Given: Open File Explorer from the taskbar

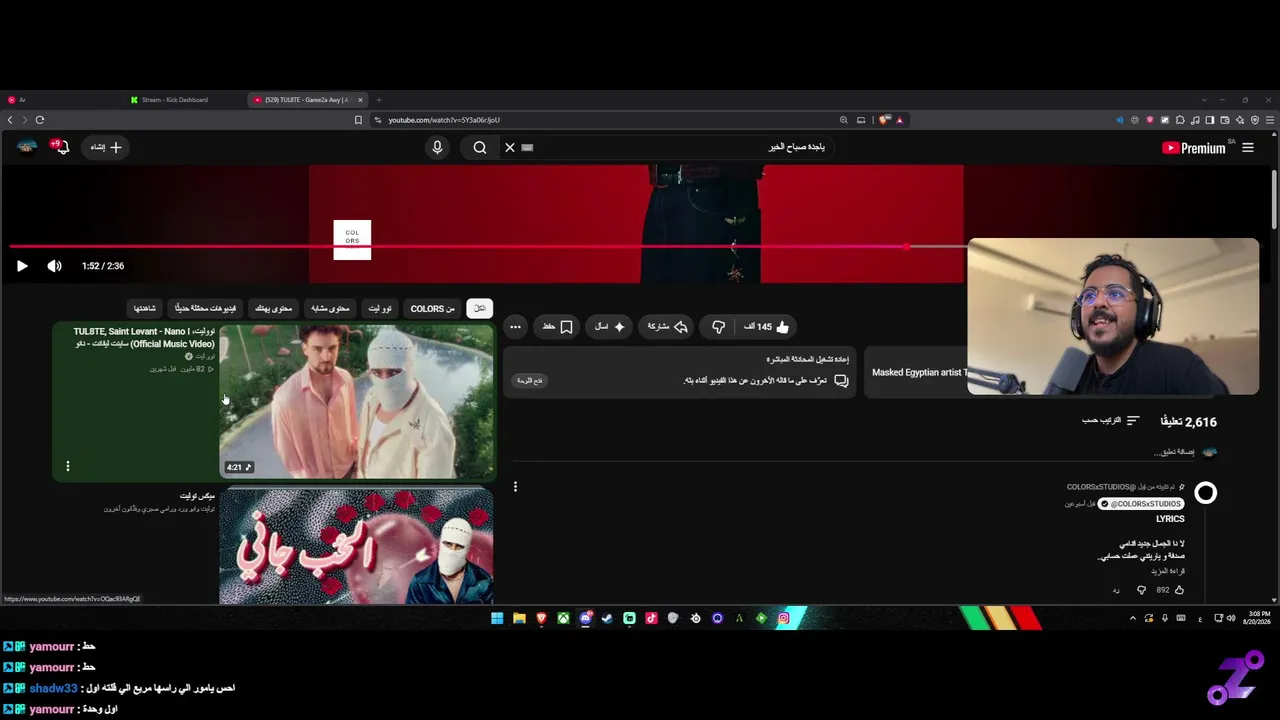Looking at the screenshot, I should [519, 618].
